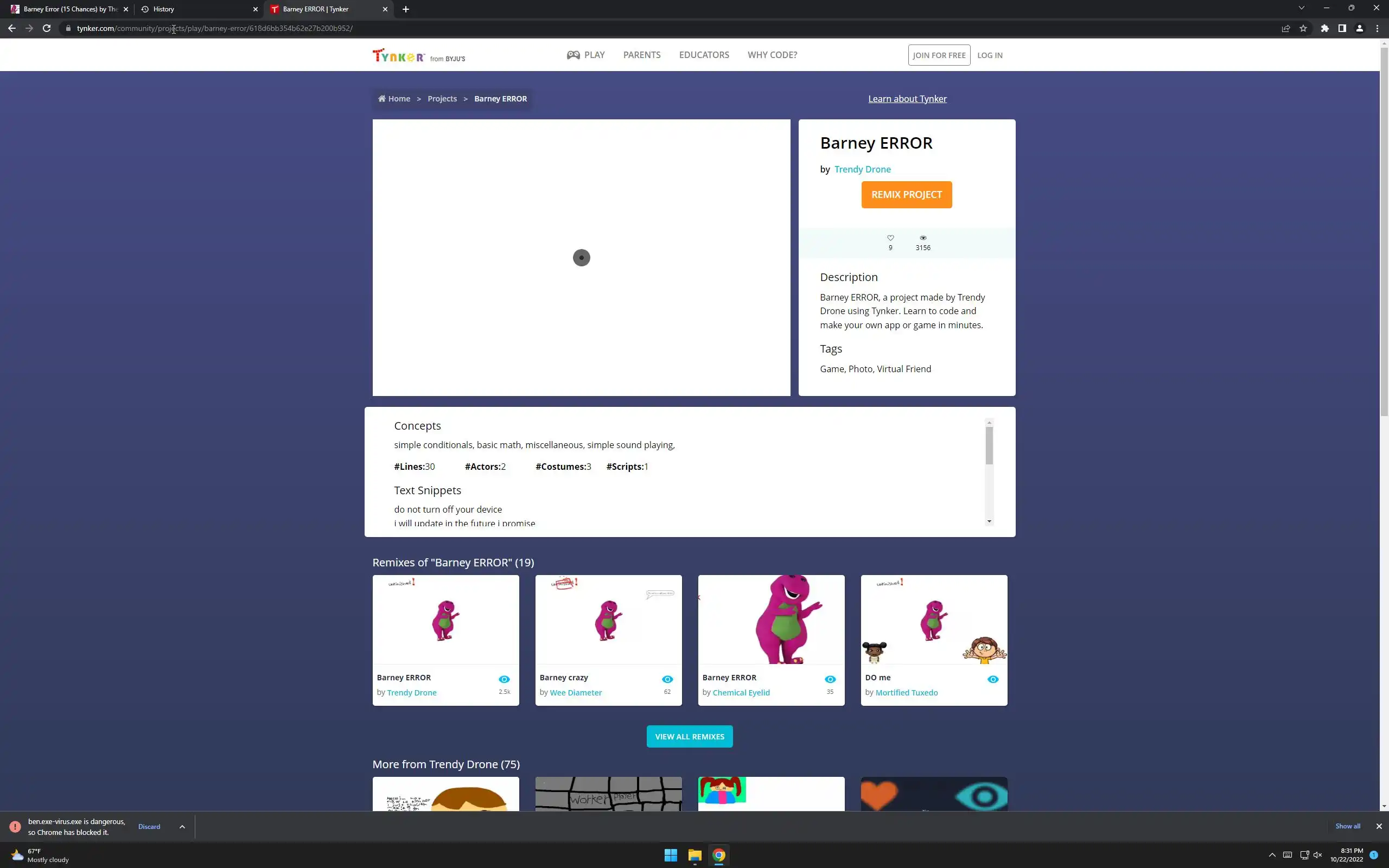Click the share page icon
This screenshot has height=868, width=1389.
(x=1285, y=28)
